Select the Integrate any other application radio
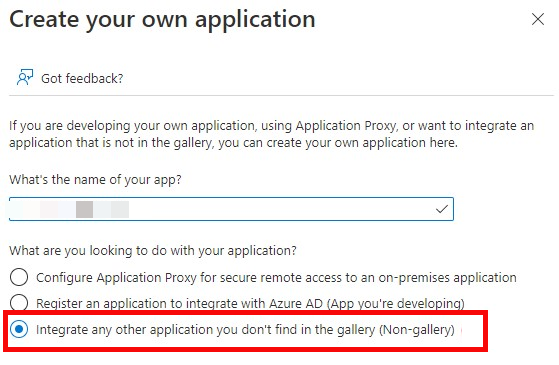This screenshot has width=559, height=365. coord(19,329)
